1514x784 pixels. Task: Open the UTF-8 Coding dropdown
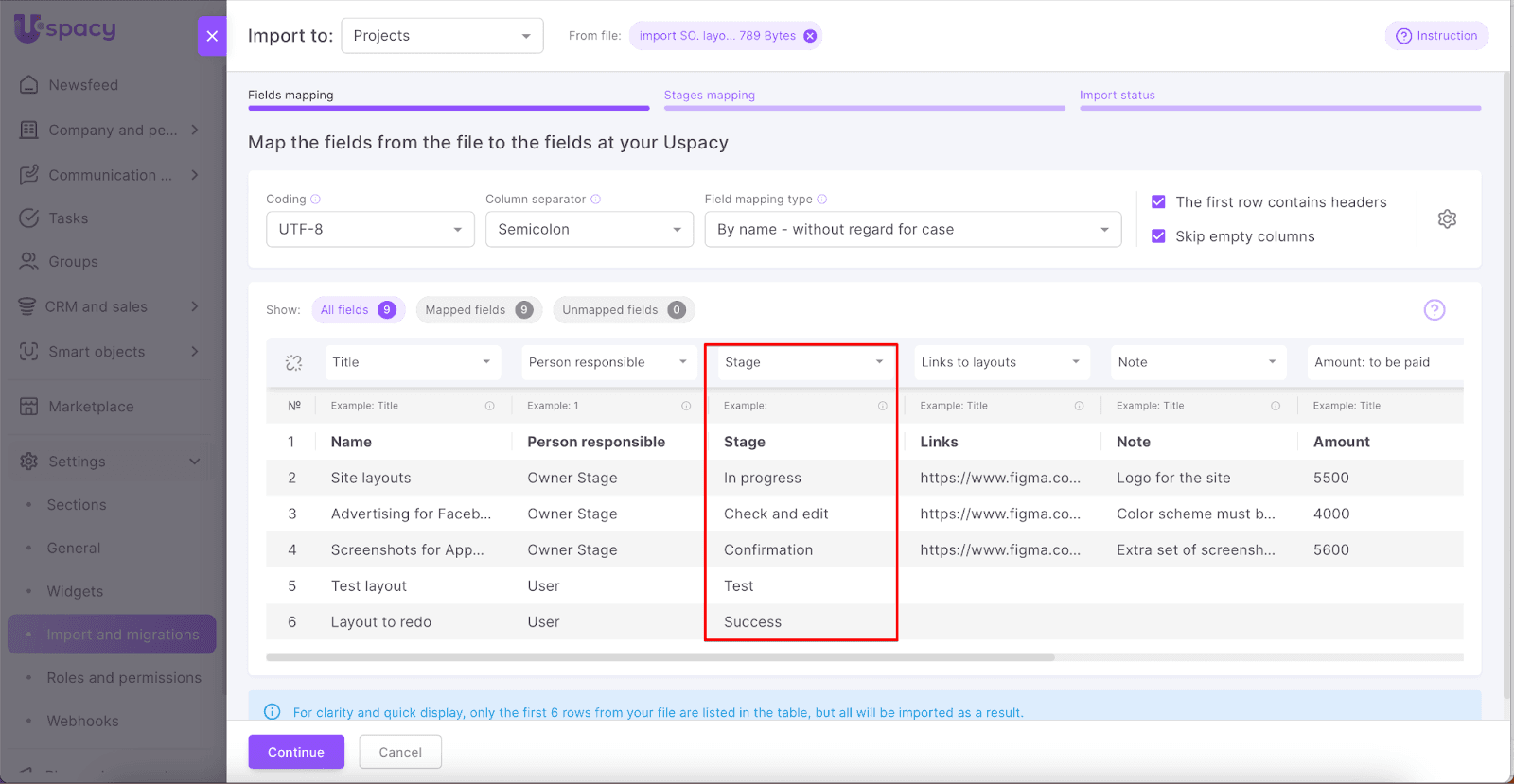click(x=370, y=230)
